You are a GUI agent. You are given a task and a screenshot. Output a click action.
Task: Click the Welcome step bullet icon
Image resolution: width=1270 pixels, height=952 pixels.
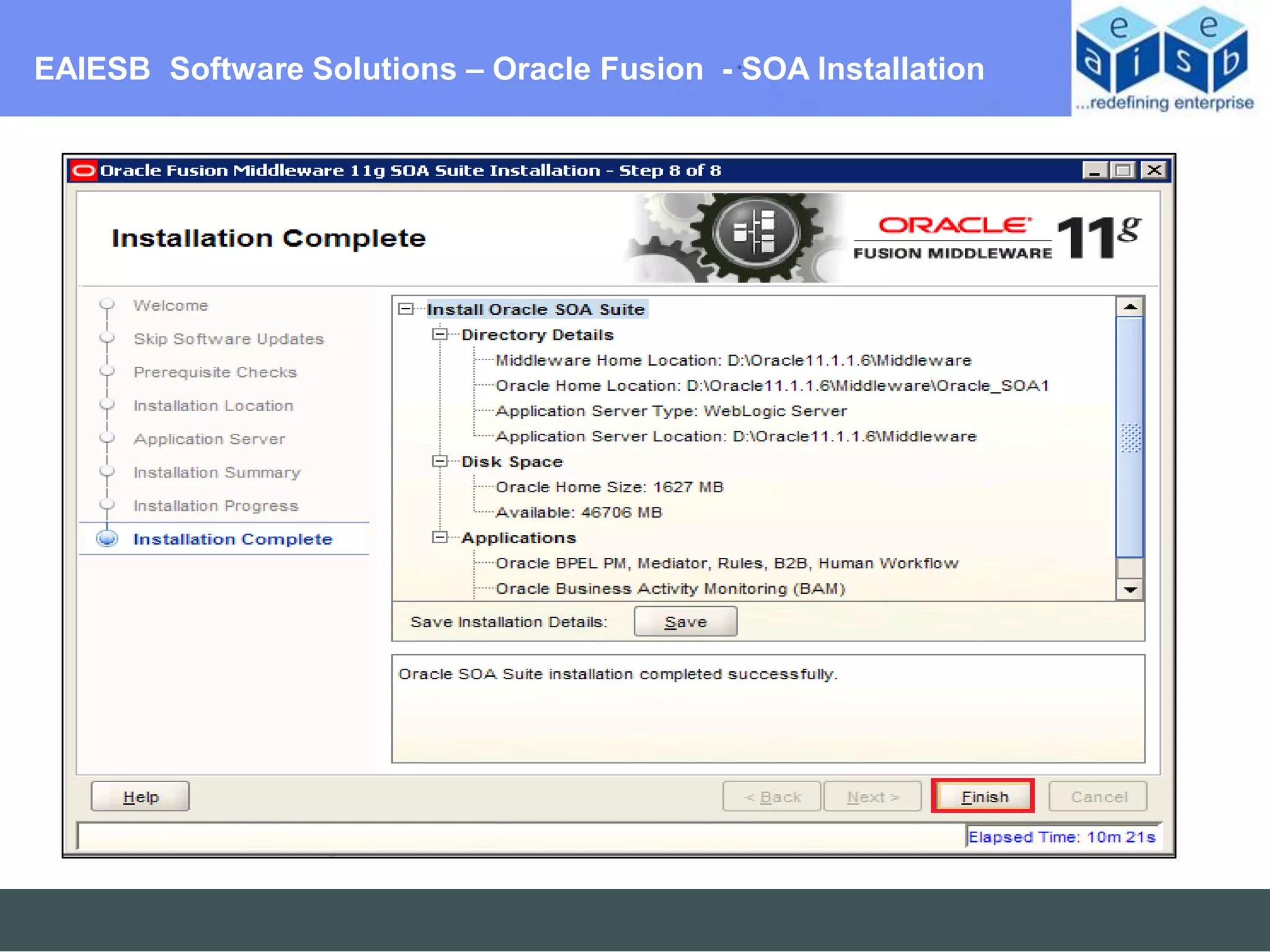click(x=107, y=304)
